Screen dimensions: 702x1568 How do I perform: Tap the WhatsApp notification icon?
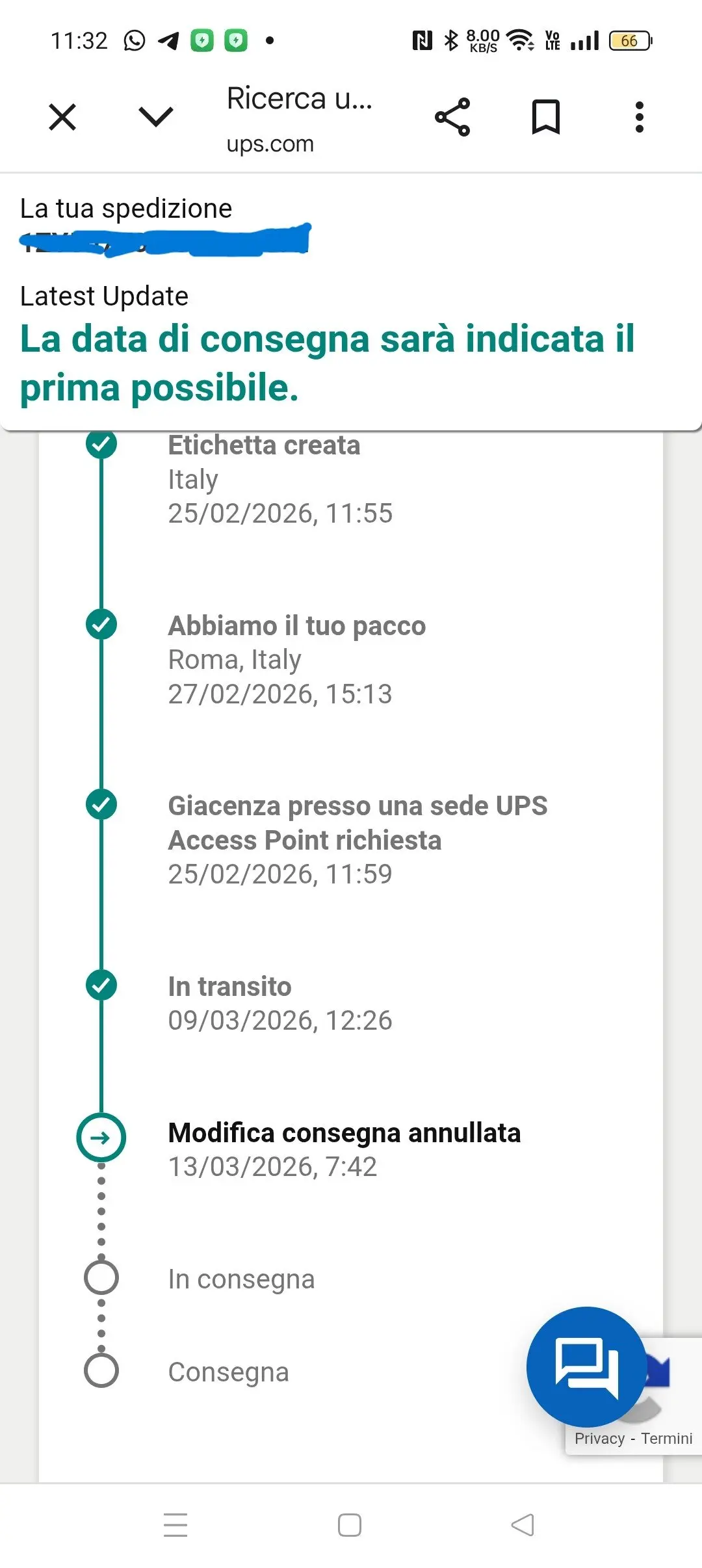point(135,40)
